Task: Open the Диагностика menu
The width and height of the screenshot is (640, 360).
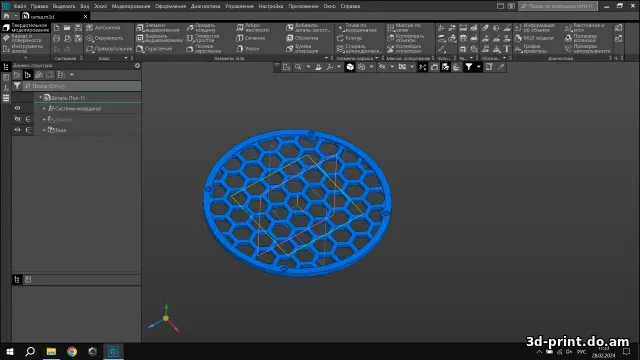Action: coord(205,6)
